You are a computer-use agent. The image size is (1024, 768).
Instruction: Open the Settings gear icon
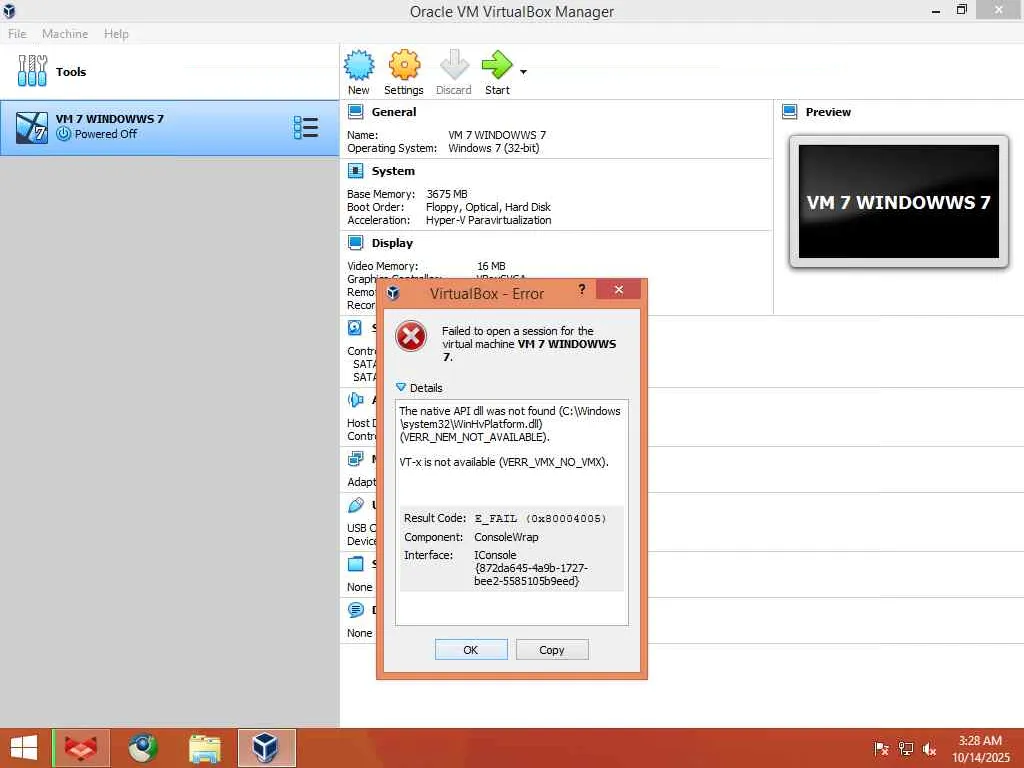tap(404, 65)
